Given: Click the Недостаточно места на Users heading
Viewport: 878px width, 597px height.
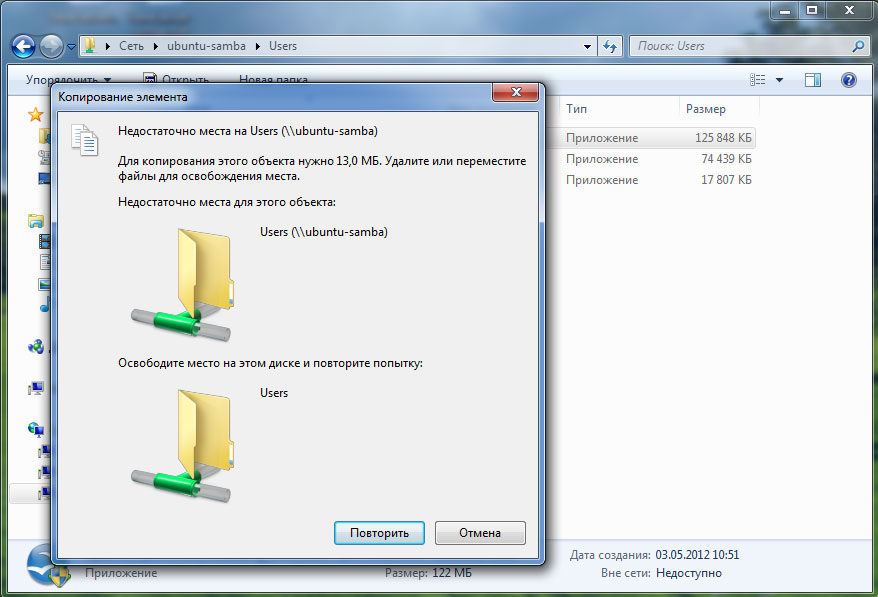Looking at the screenshot, I should point(247,131).
